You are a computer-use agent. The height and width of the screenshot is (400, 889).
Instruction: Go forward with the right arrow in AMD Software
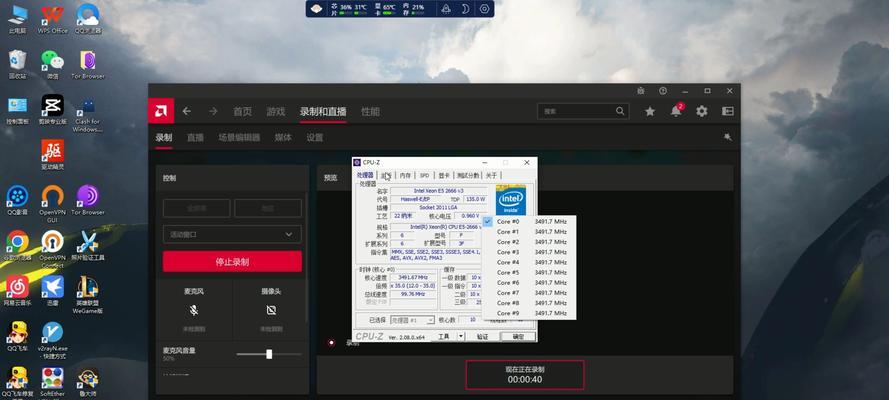[213, 111]
